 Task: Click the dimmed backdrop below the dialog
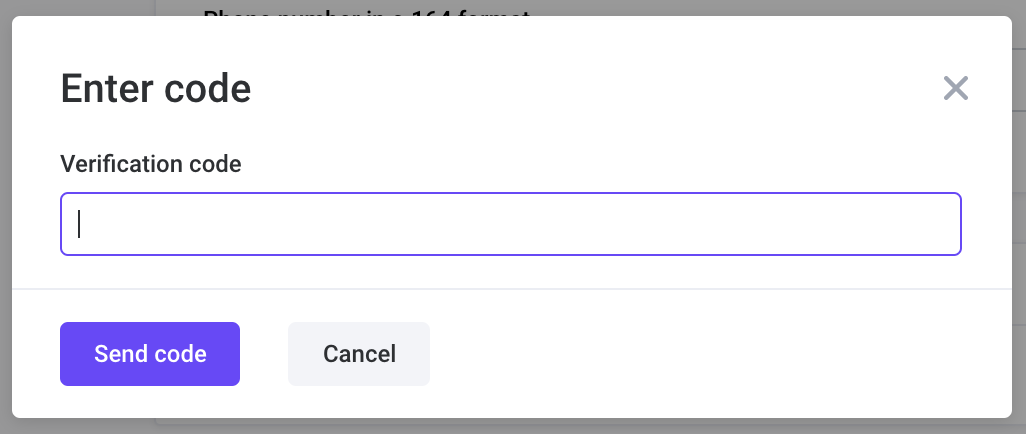pyautogui.click(x=513, y=427)
